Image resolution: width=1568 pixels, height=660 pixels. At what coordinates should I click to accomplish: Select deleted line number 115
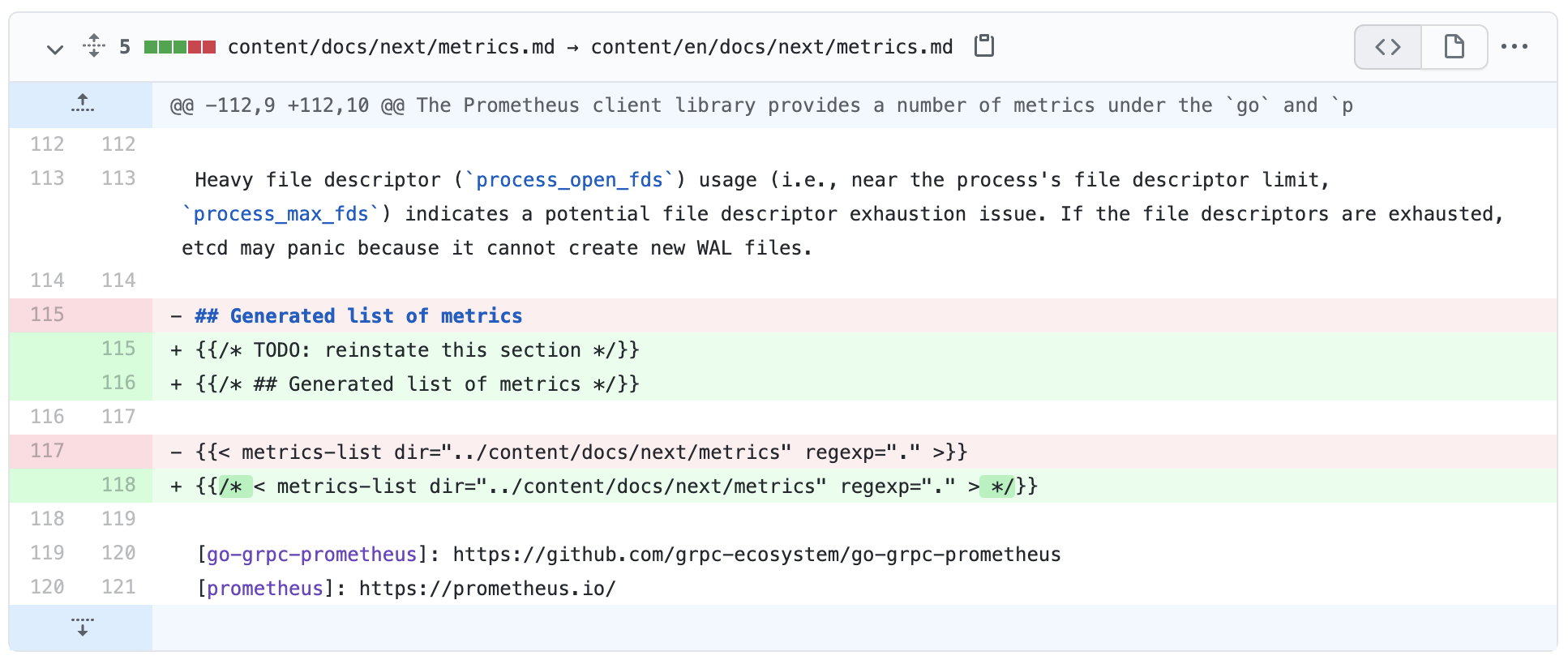click(x=47, y=315)
